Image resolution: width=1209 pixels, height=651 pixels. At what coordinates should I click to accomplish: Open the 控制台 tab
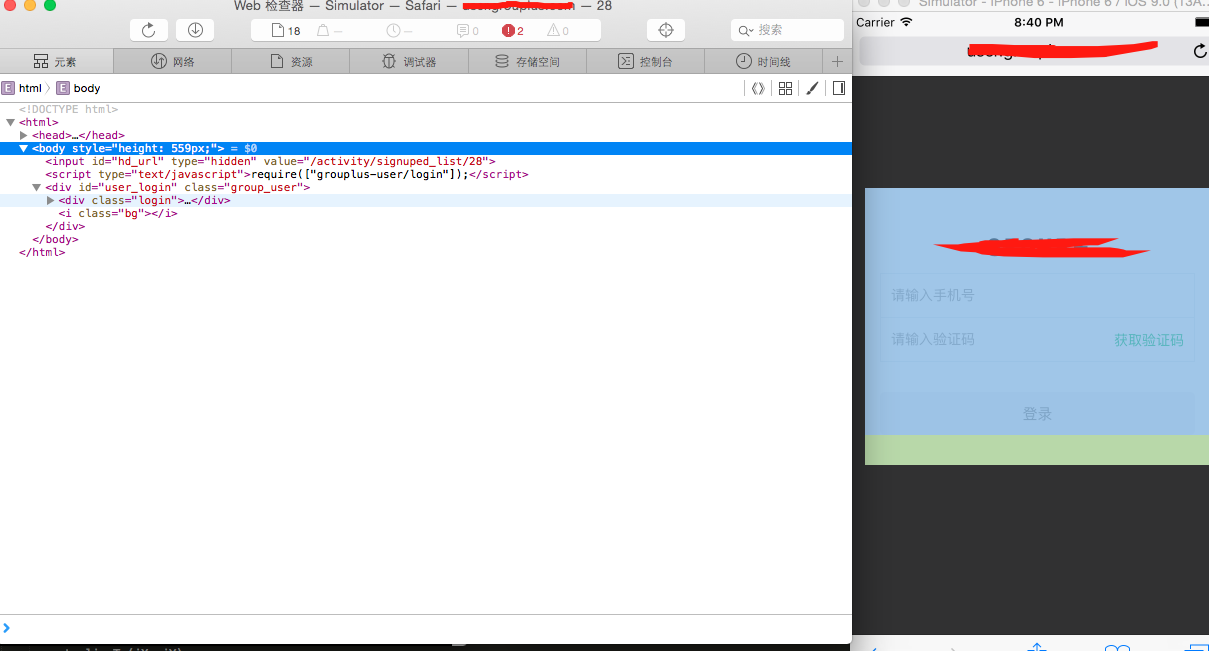pos(645,62)
